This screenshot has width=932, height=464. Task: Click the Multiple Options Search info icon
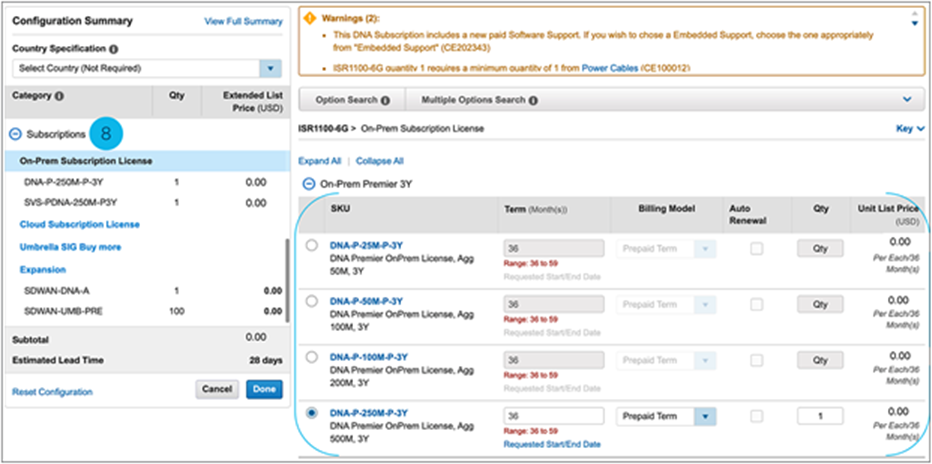click(533, 100)
